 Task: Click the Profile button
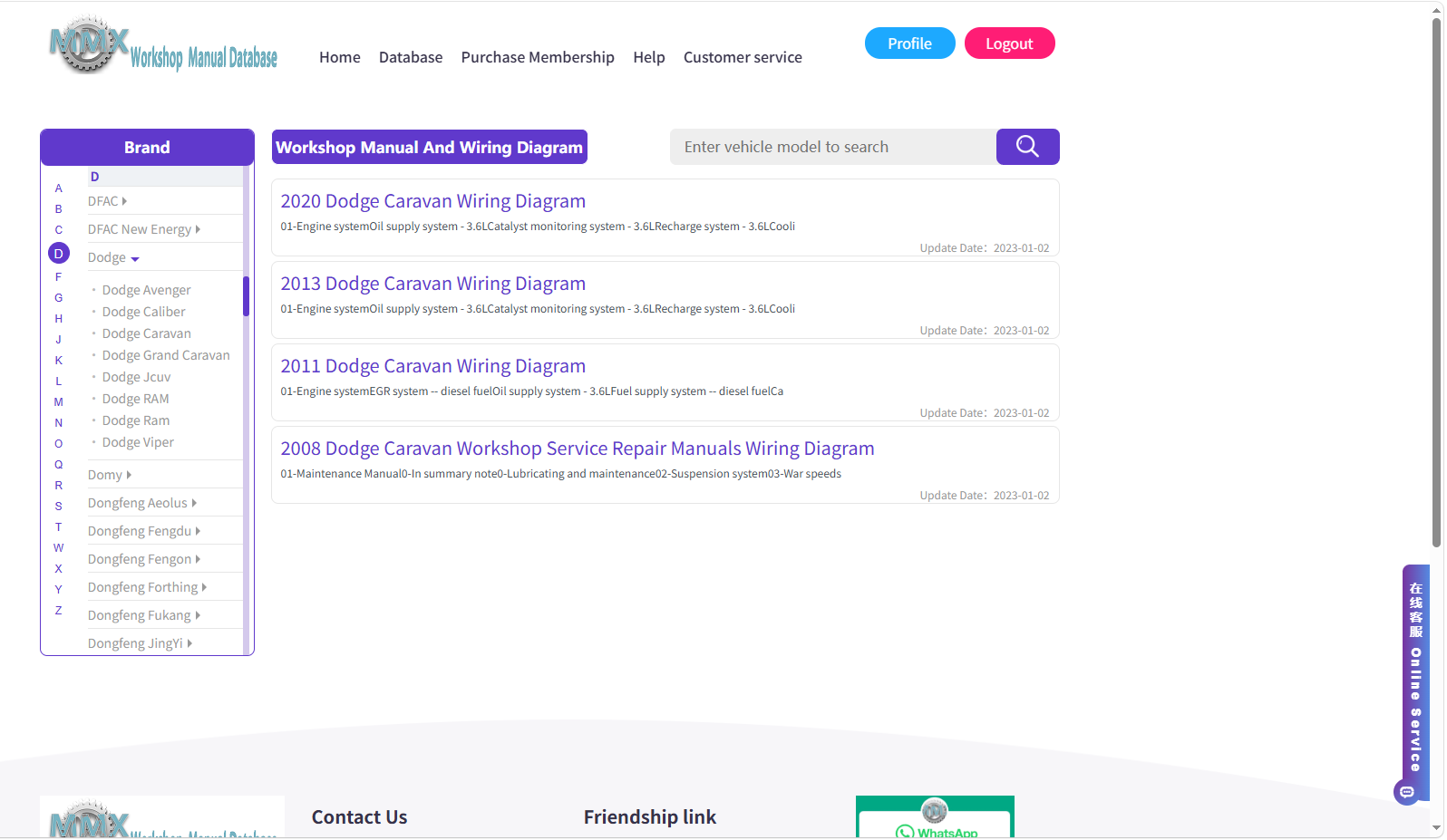click(910, 43)
